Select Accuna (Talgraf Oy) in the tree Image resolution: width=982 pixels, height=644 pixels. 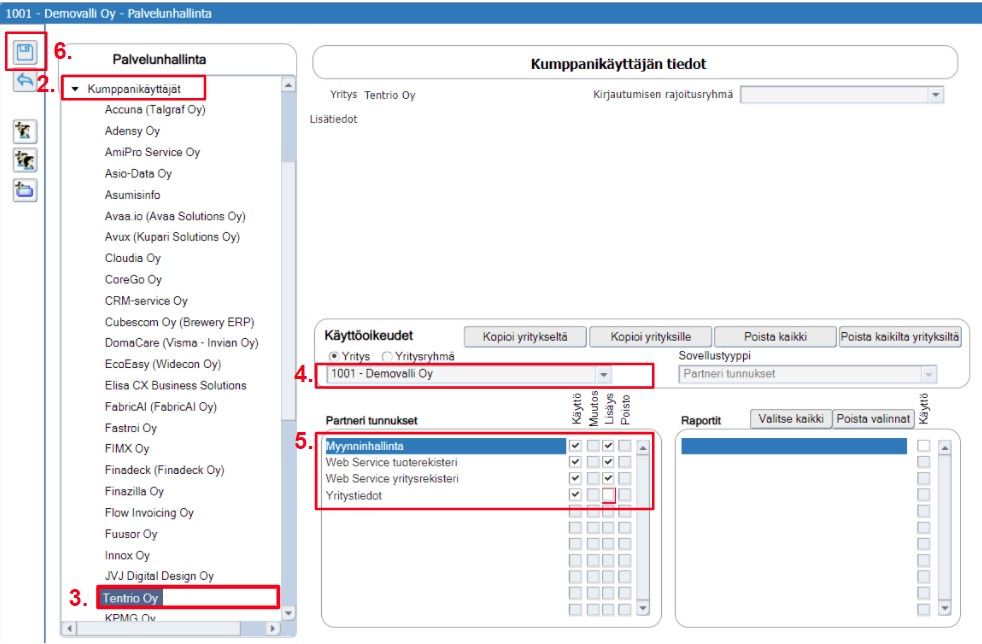coord(155,110)
